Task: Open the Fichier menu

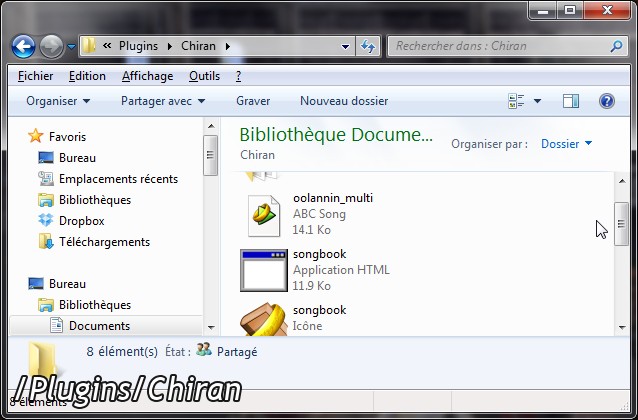Action: 35,76
